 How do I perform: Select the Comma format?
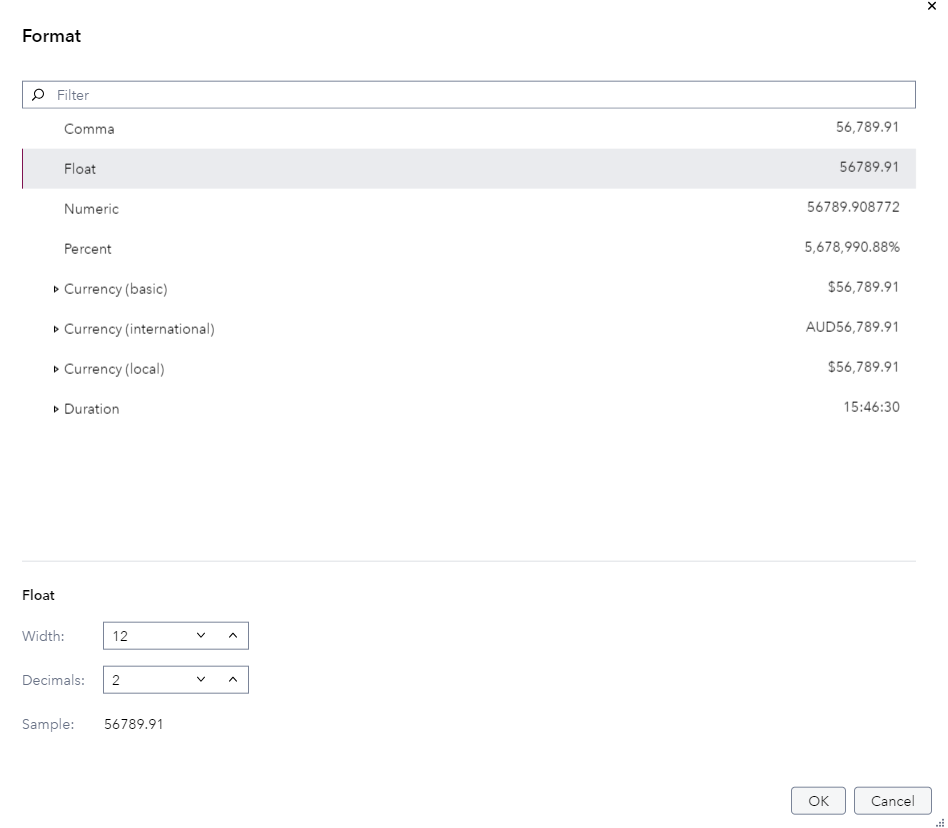point(89,129)
